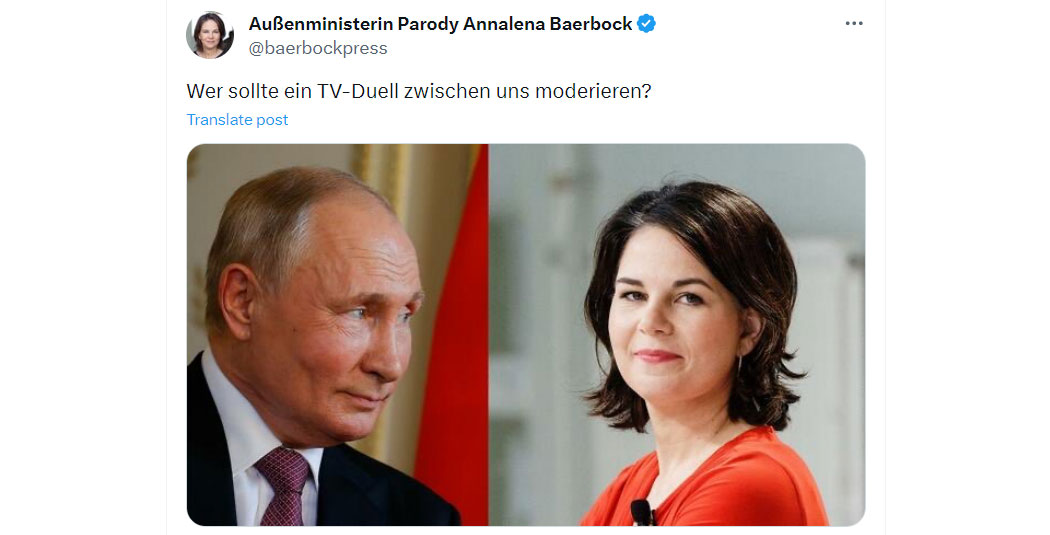Screen dimensions: 1050x535
Task: Select the tweet text about TV-Duell
Action: click(419, 90)
